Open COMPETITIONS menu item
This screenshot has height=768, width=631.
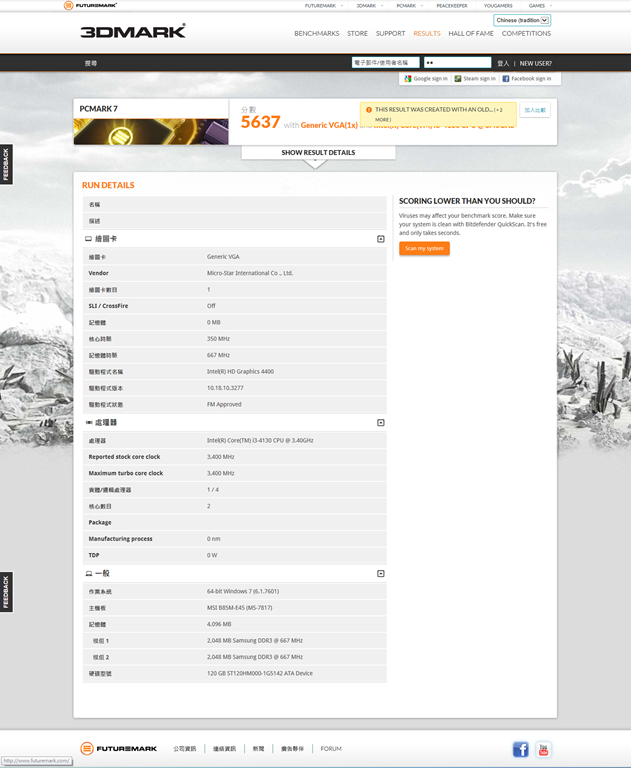pyautogui.click(x=526, y=33)
